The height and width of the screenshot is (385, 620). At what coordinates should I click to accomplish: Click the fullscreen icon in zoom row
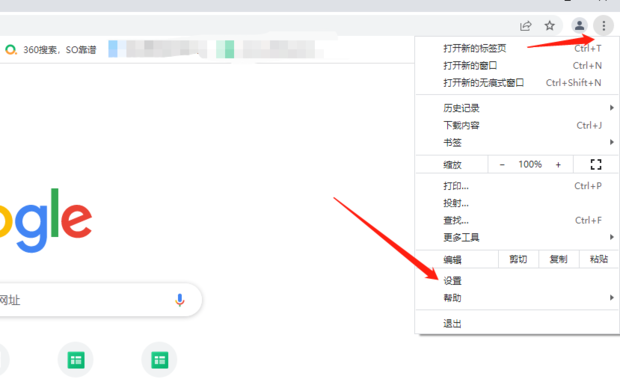[x=596, y=164]
